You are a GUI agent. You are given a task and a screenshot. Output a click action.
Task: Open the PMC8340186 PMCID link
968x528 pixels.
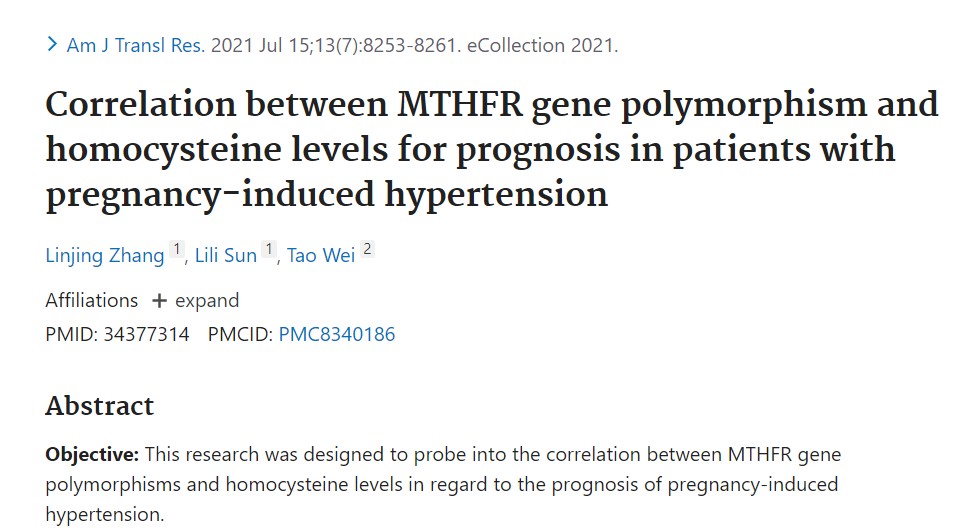pos(336,334)
